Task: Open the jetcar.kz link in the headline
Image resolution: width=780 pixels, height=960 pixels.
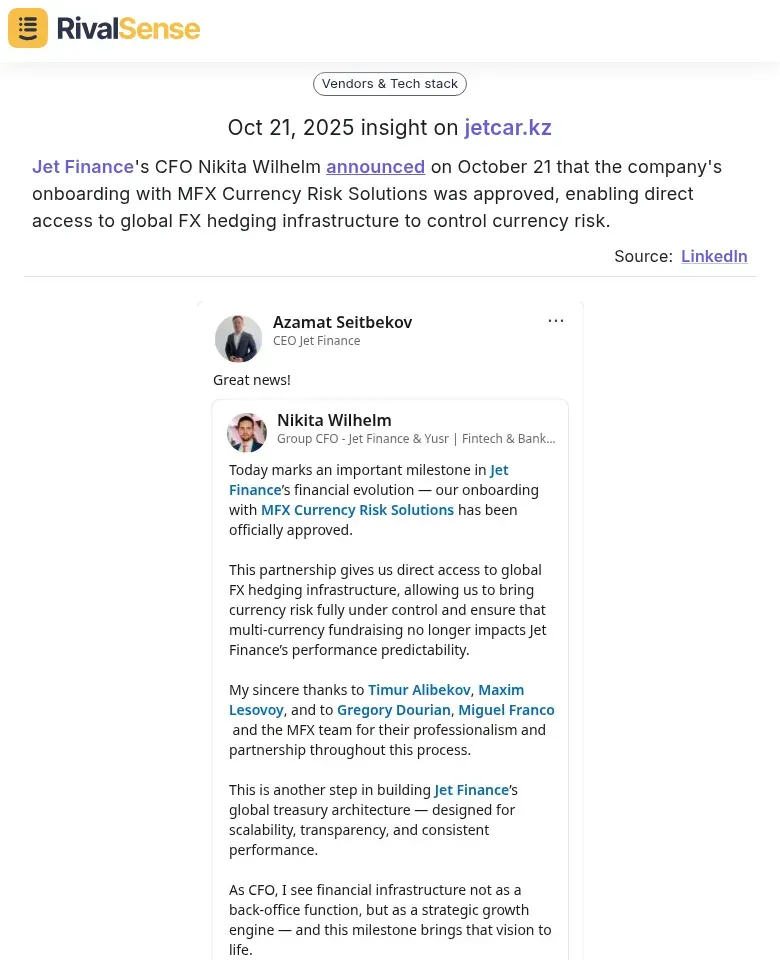Action: point(508,127)
